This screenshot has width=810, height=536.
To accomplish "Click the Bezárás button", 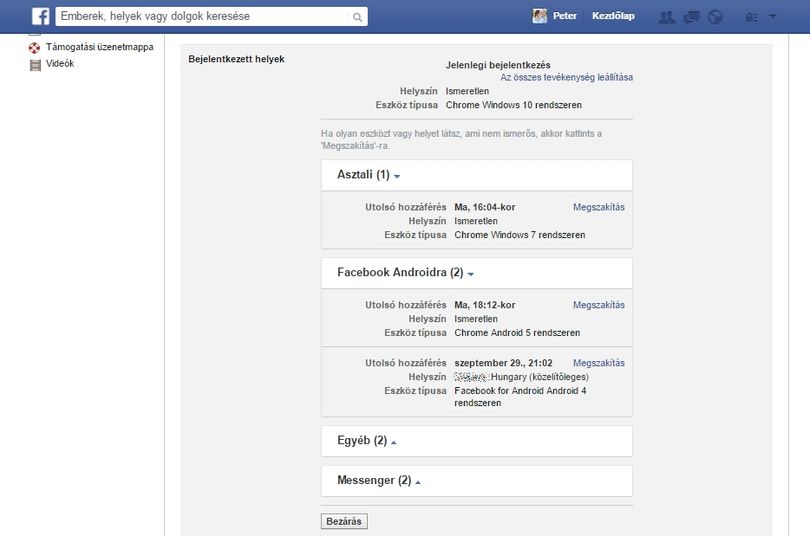I will 344,521.
